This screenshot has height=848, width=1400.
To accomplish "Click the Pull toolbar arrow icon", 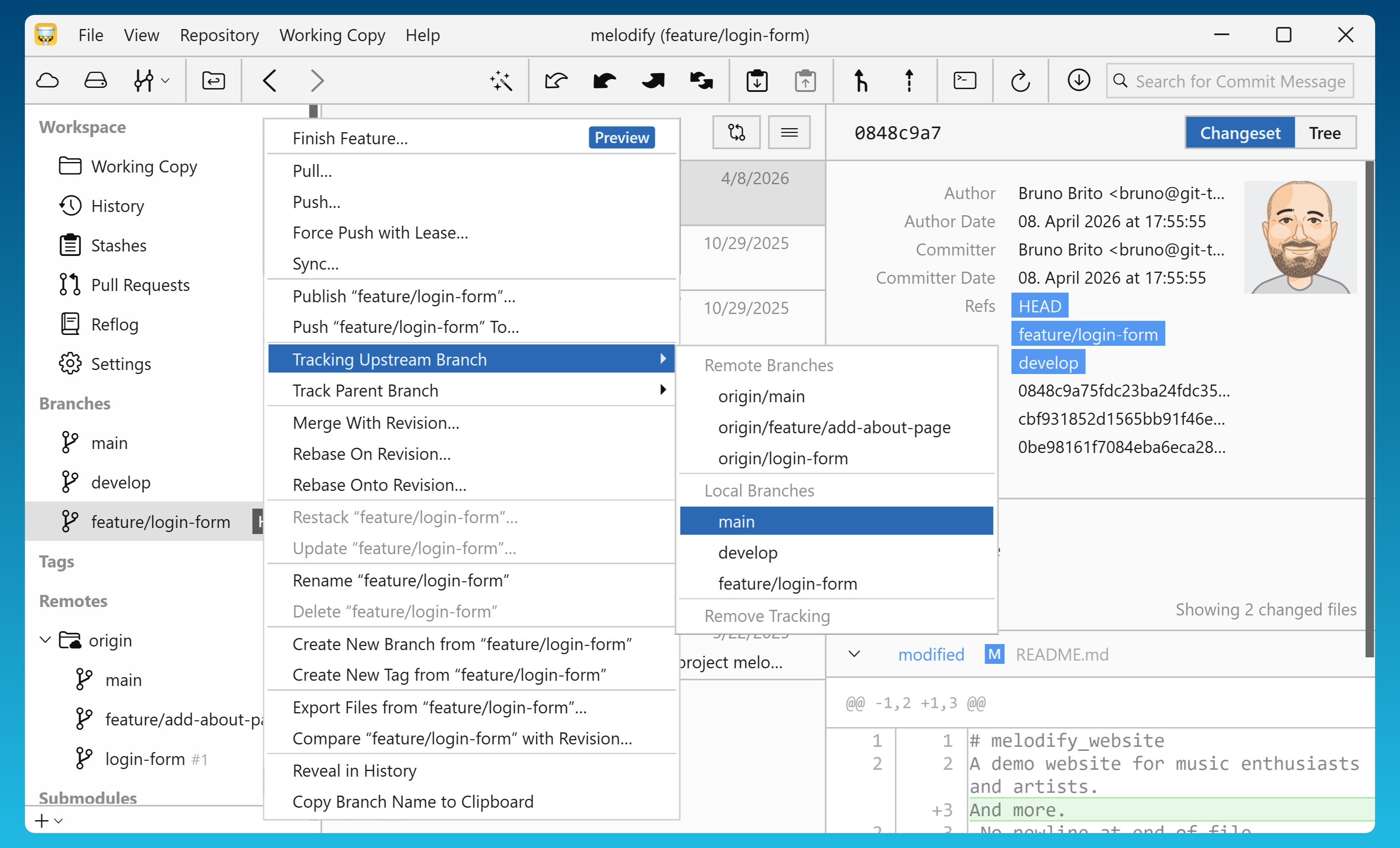I will click(604, 80).
